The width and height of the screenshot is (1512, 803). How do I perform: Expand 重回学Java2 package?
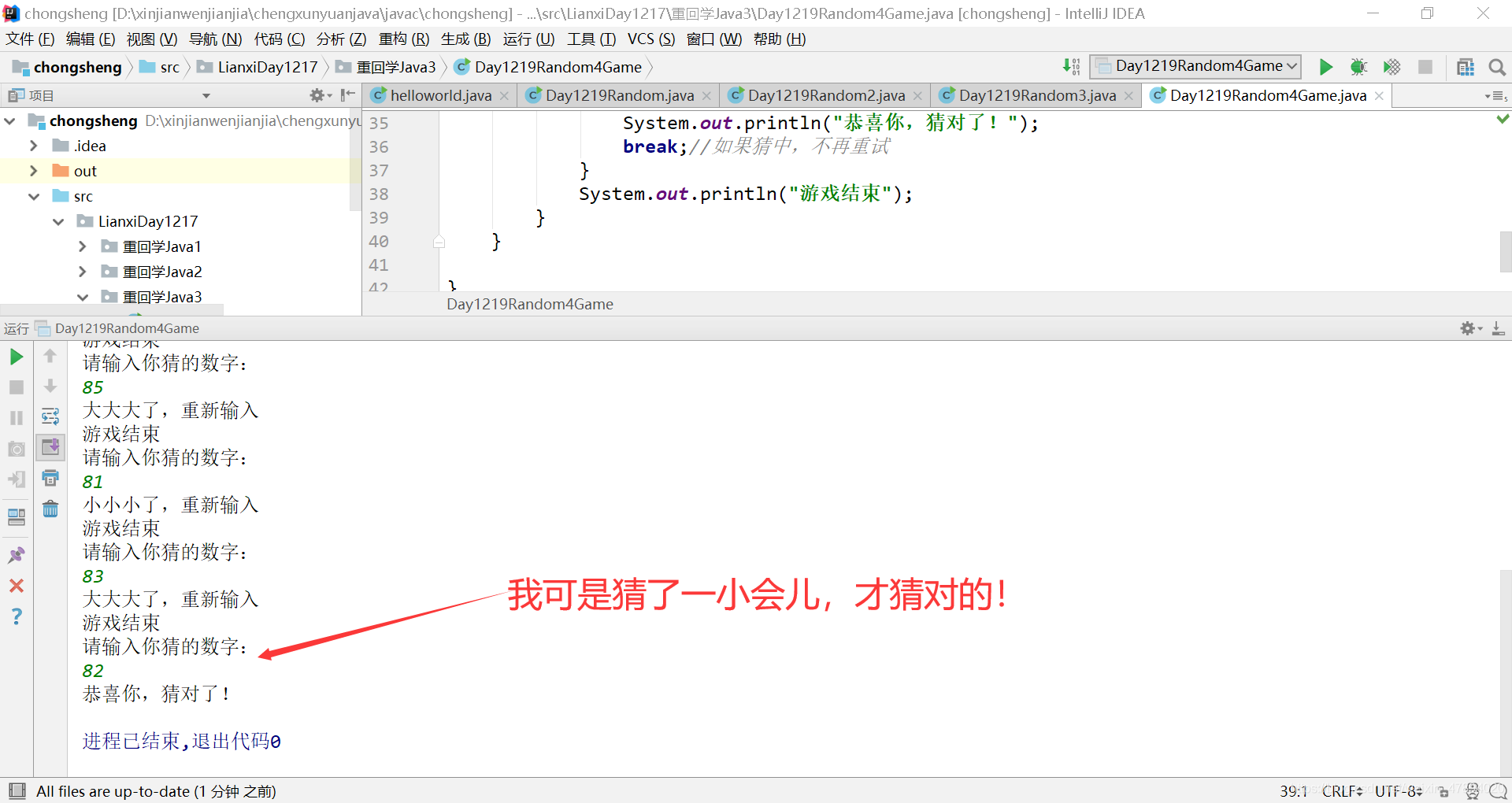coord(83,272)
